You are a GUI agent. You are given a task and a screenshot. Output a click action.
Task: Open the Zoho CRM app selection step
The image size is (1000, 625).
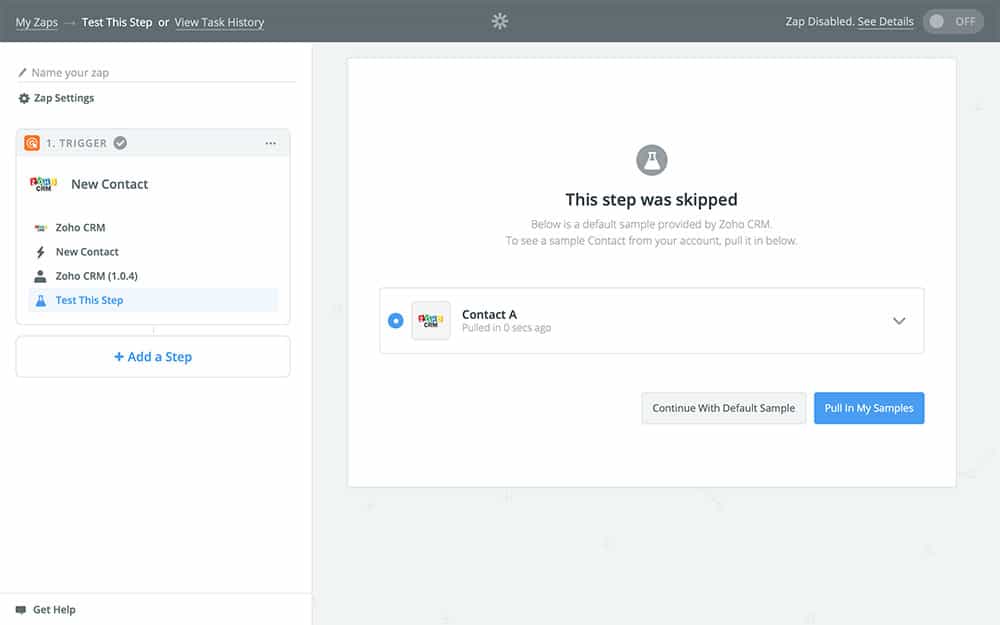(x=80, y=228)
